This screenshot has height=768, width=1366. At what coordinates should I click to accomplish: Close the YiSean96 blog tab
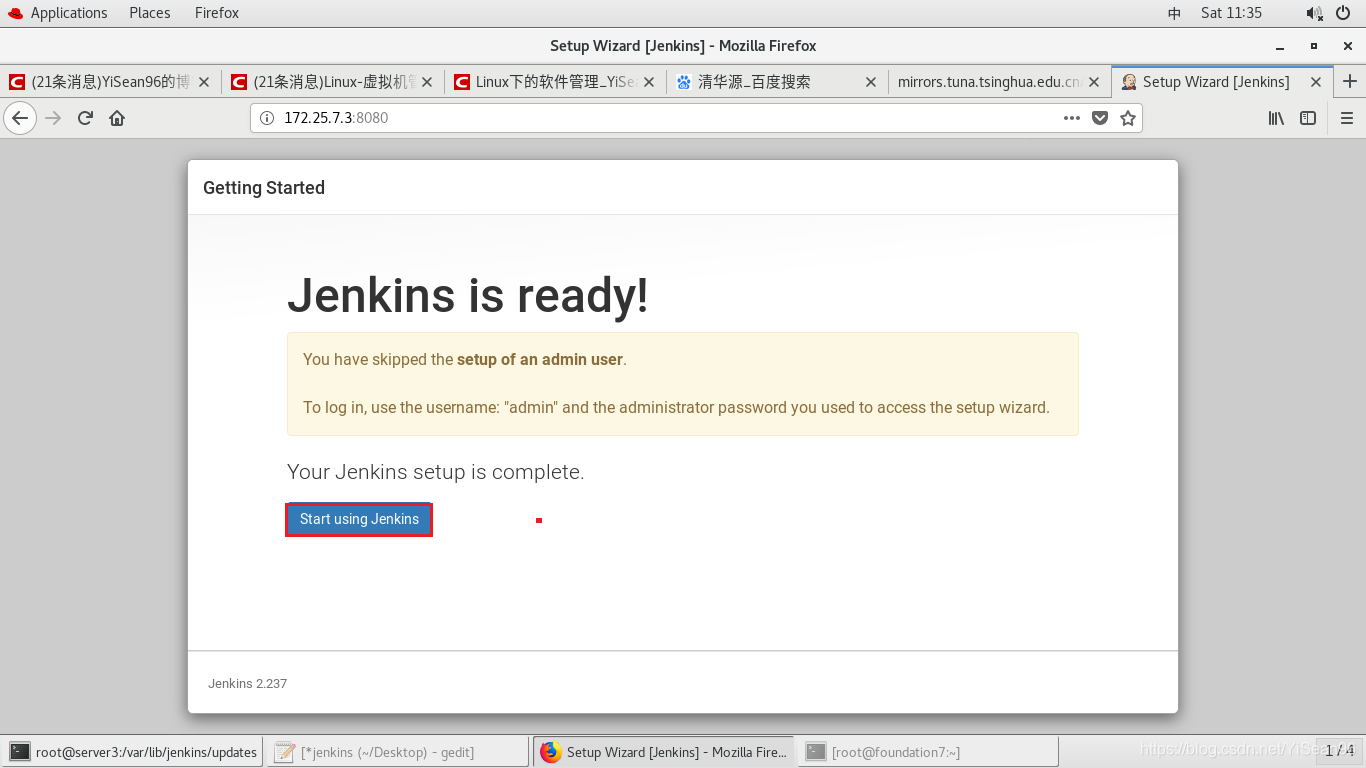tap(204, 82)
